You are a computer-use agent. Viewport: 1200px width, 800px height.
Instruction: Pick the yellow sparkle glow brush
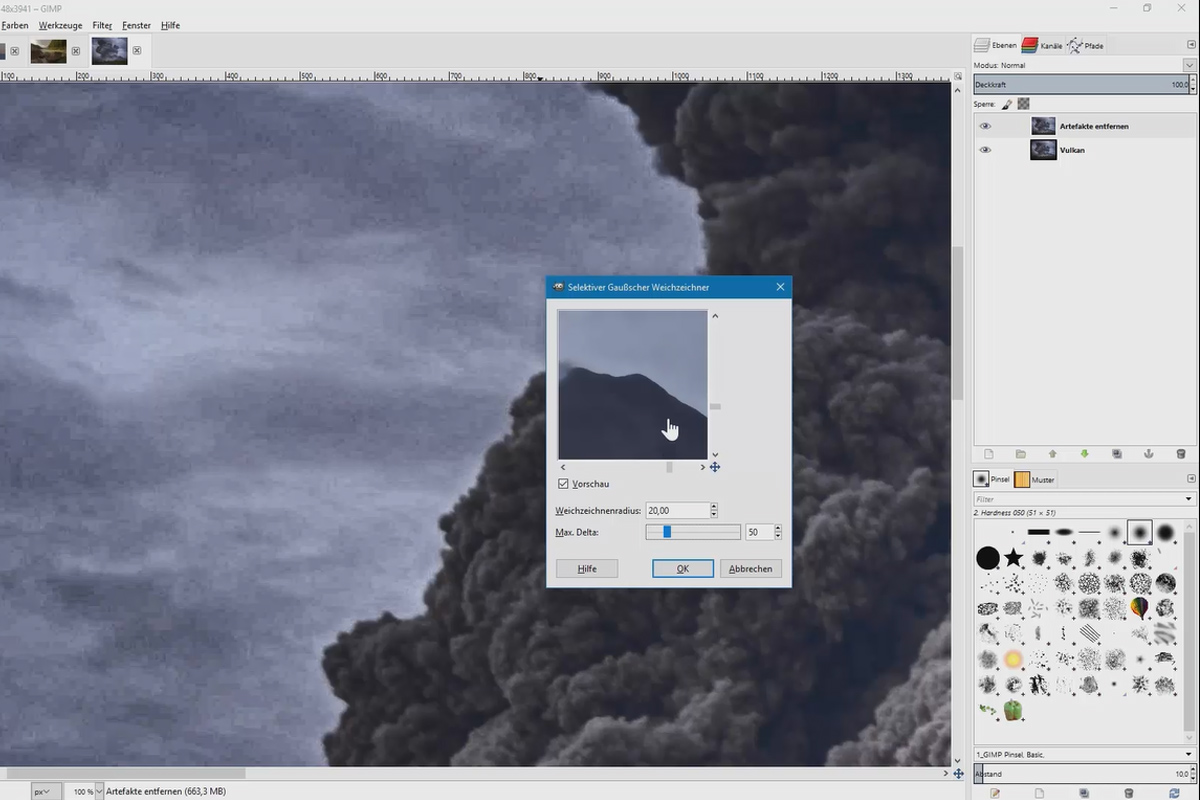pos(1013,659)
